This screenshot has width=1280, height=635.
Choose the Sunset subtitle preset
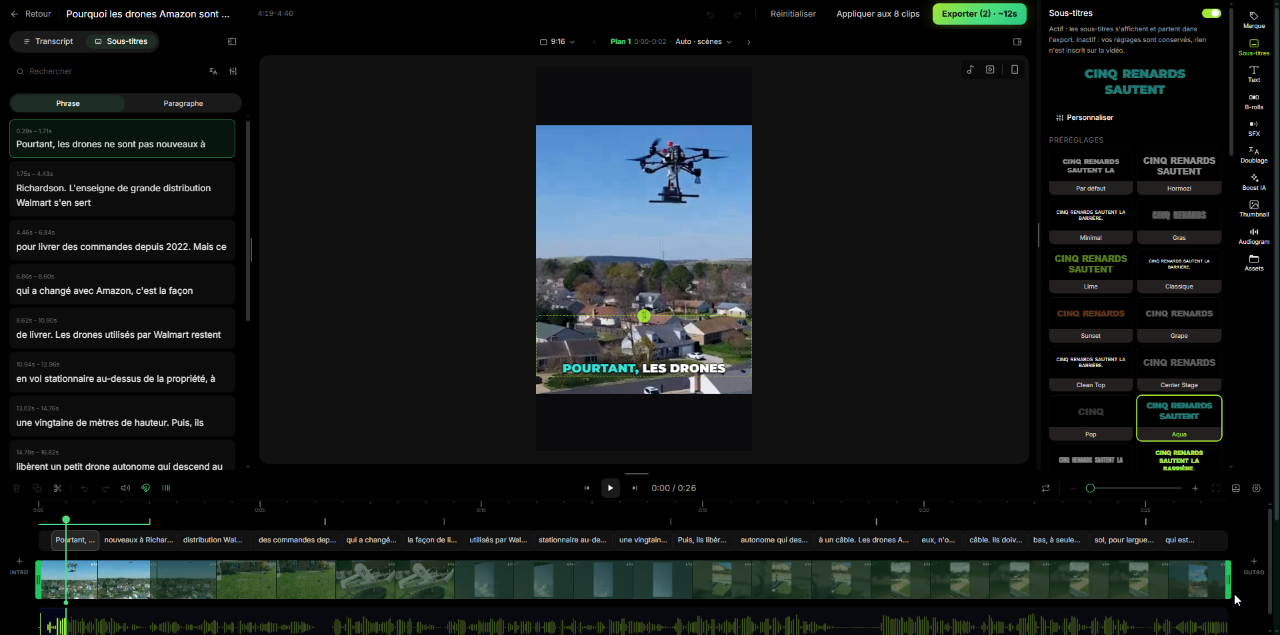click(1091, 320)
